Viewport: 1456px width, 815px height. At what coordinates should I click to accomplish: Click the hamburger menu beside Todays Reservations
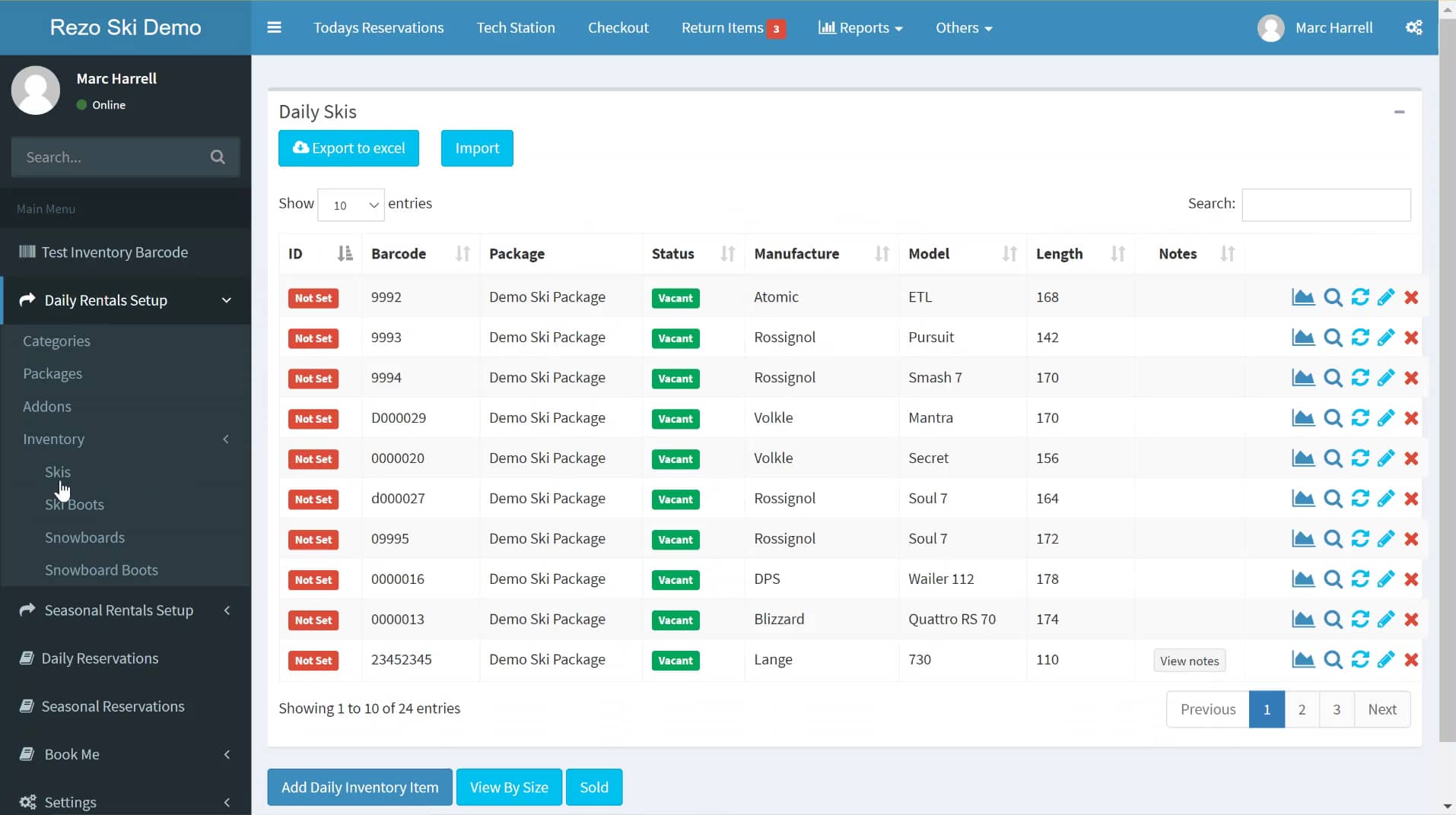[x=274, y=27]
